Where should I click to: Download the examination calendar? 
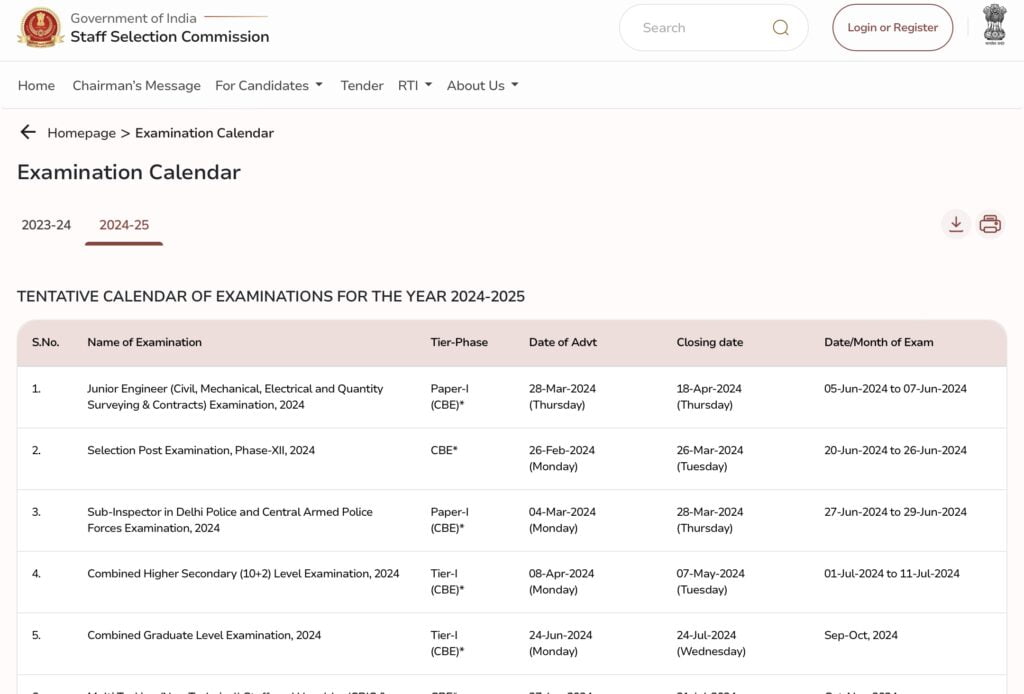click(x=956, y=224)
